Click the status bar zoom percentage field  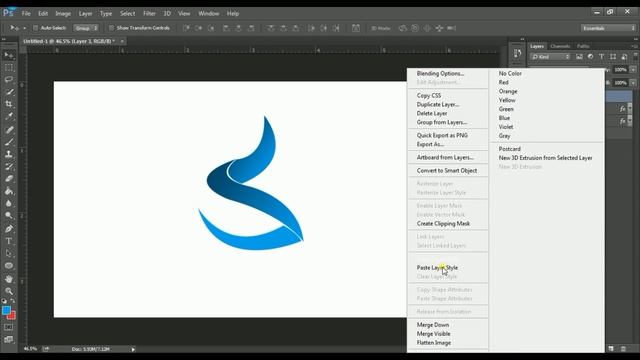click(x=30, y=349)
